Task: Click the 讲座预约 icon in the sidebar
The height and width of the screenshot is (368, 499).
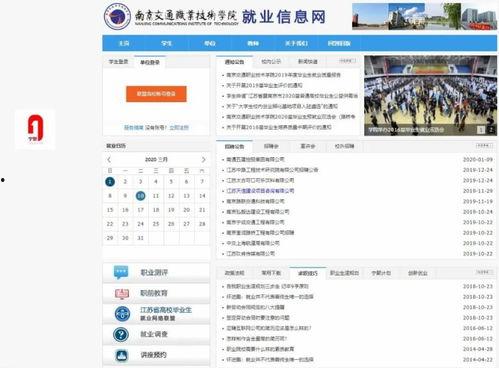Action: click(121, 355)
